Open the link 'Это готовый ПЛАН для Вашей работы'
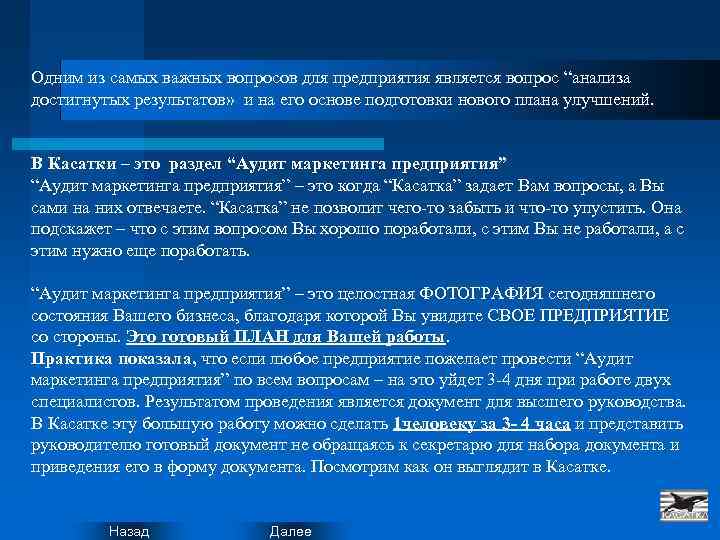This screenshot has width=720, height=540. 286,337
